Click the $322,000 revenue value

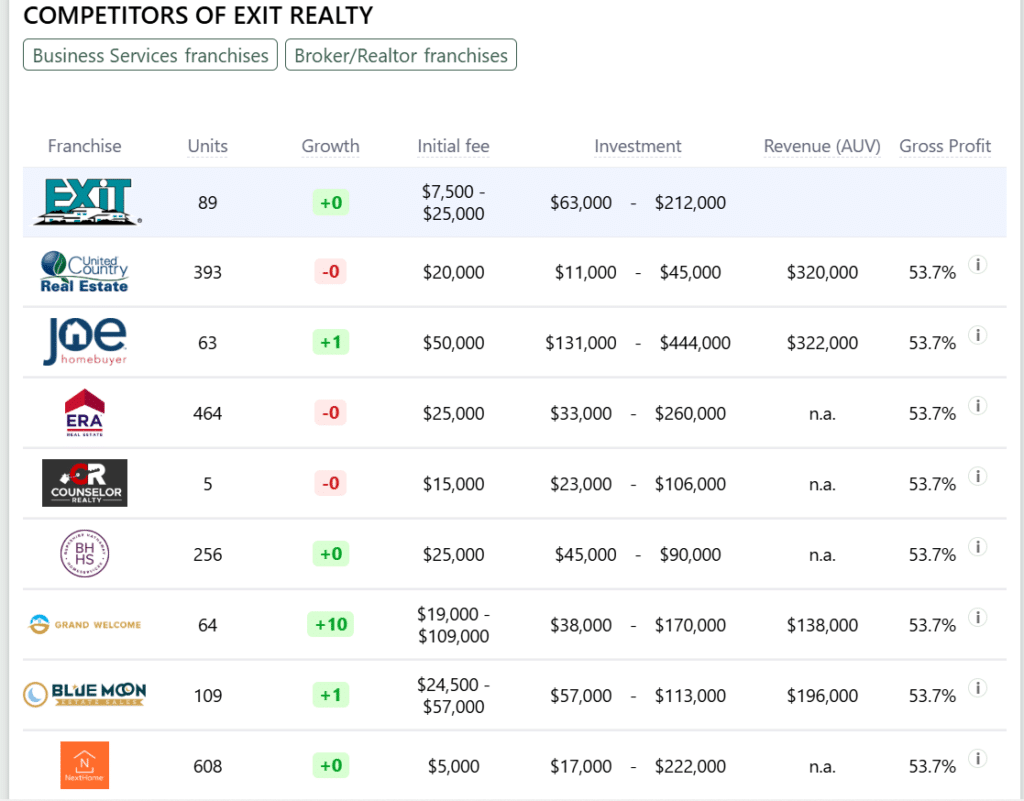click(x=822, y=343)
